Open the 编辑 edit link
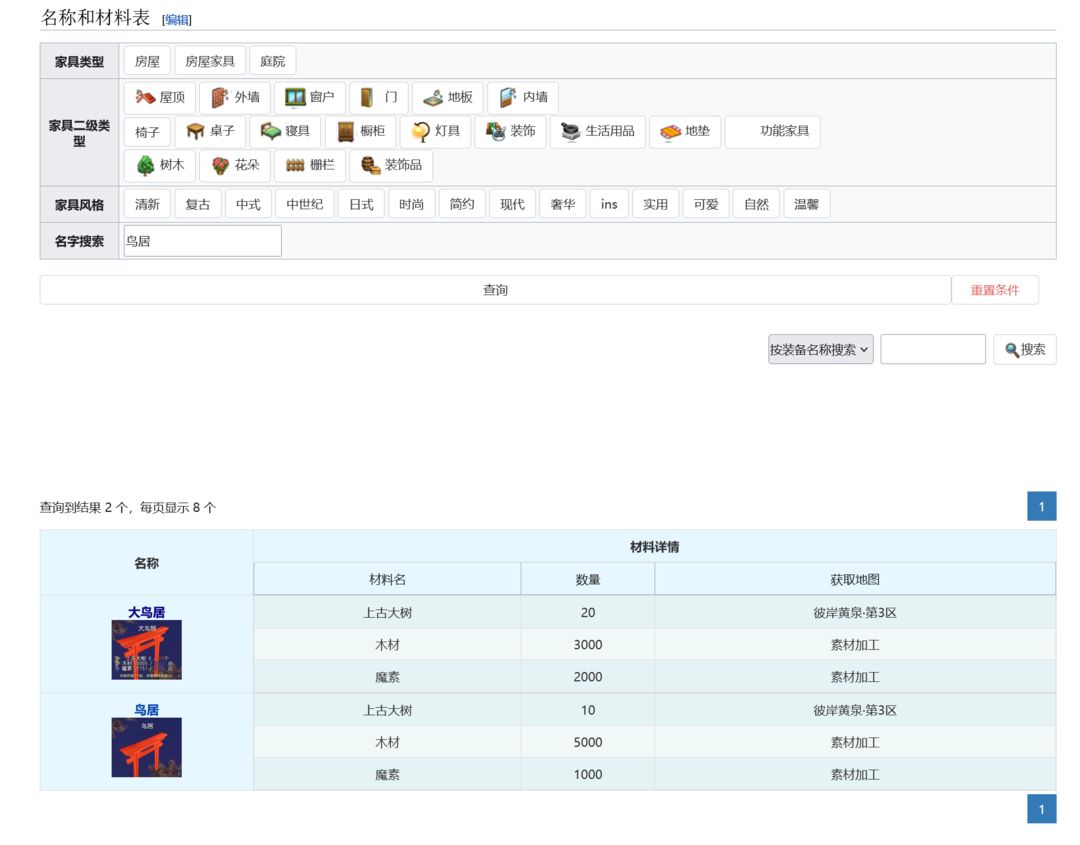The width and height of the screenshot is (1080, 845). tap(176, 20)
